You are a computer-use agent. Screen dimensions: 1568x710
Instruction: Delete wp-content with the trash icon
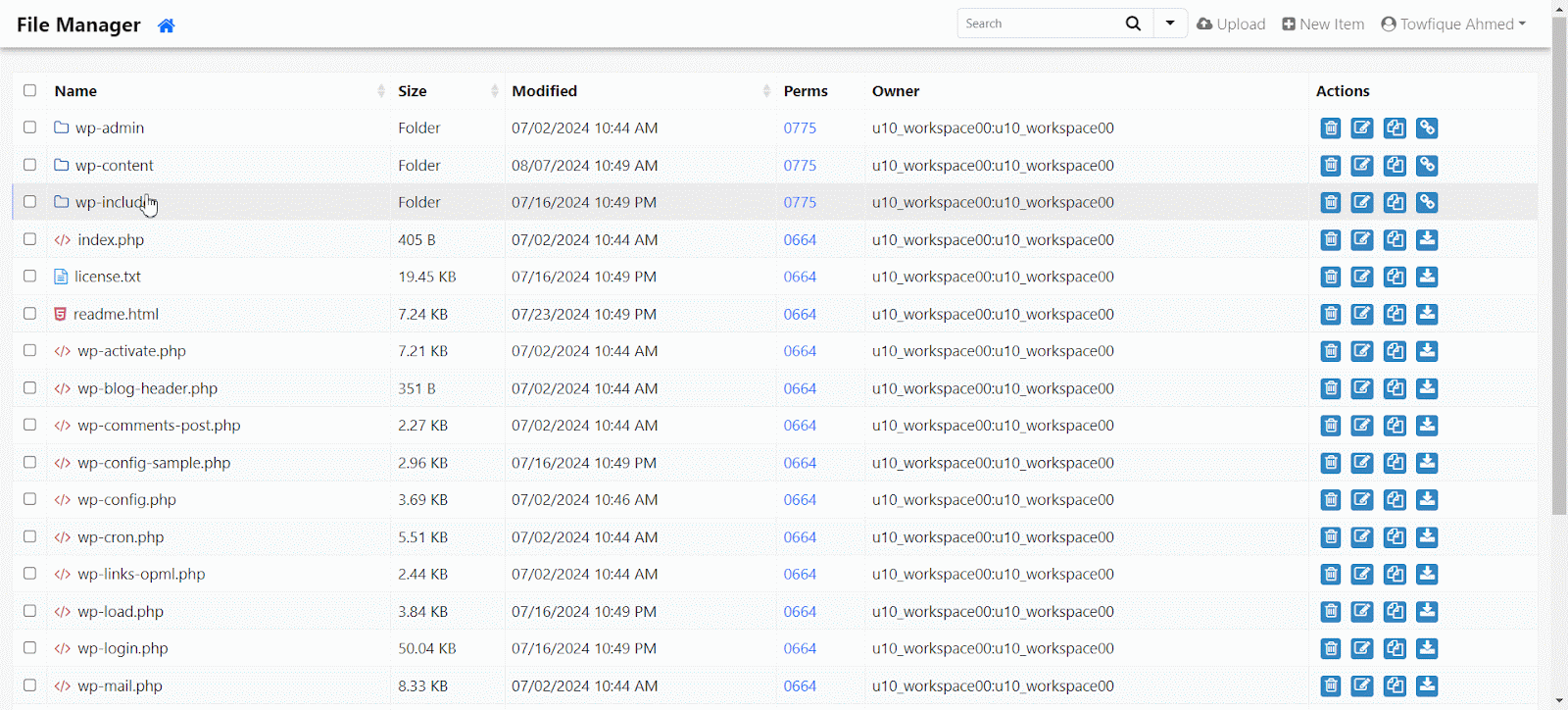pos(1331,165)
